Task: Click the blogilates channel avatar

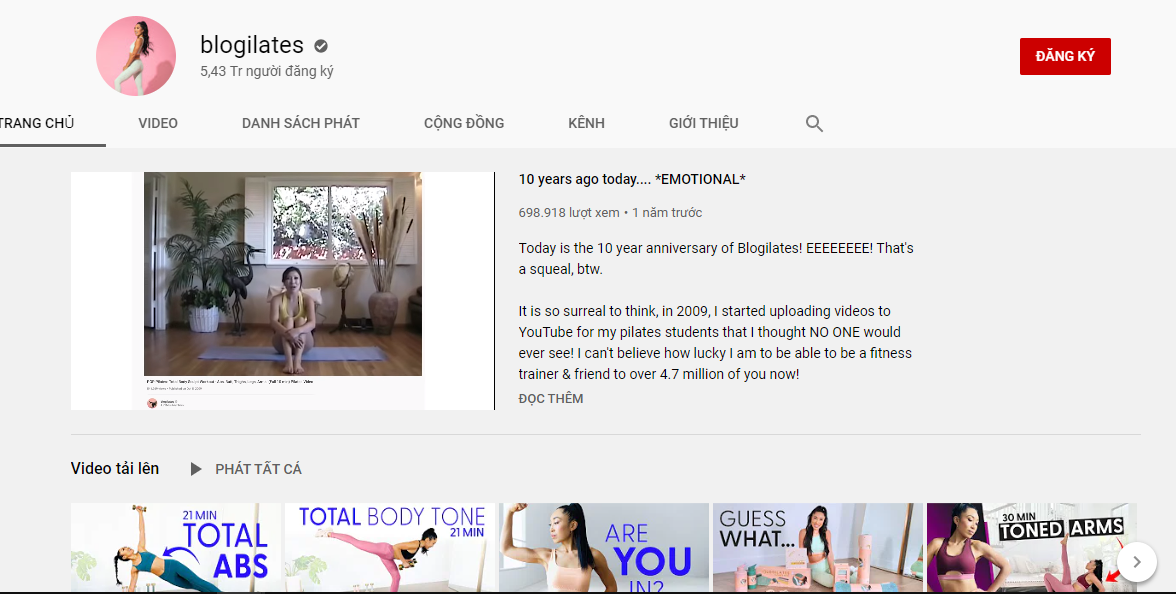Action: (136, 56)
